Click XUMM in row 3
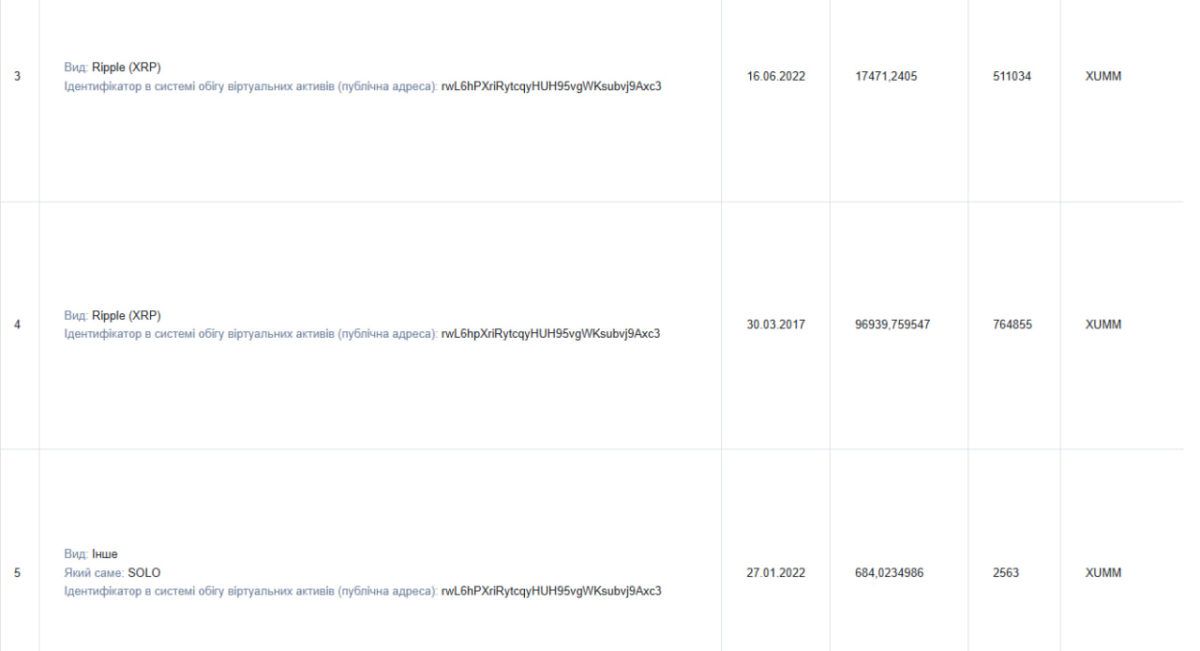This screenshot has width=1200, height=651. 1102,77
